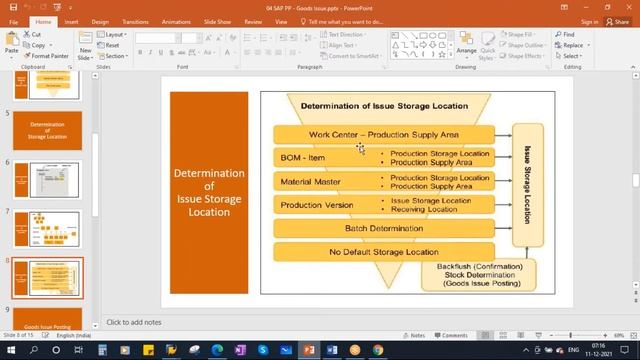Toggle the Notes pane from status bar

[x=414, y=335]
